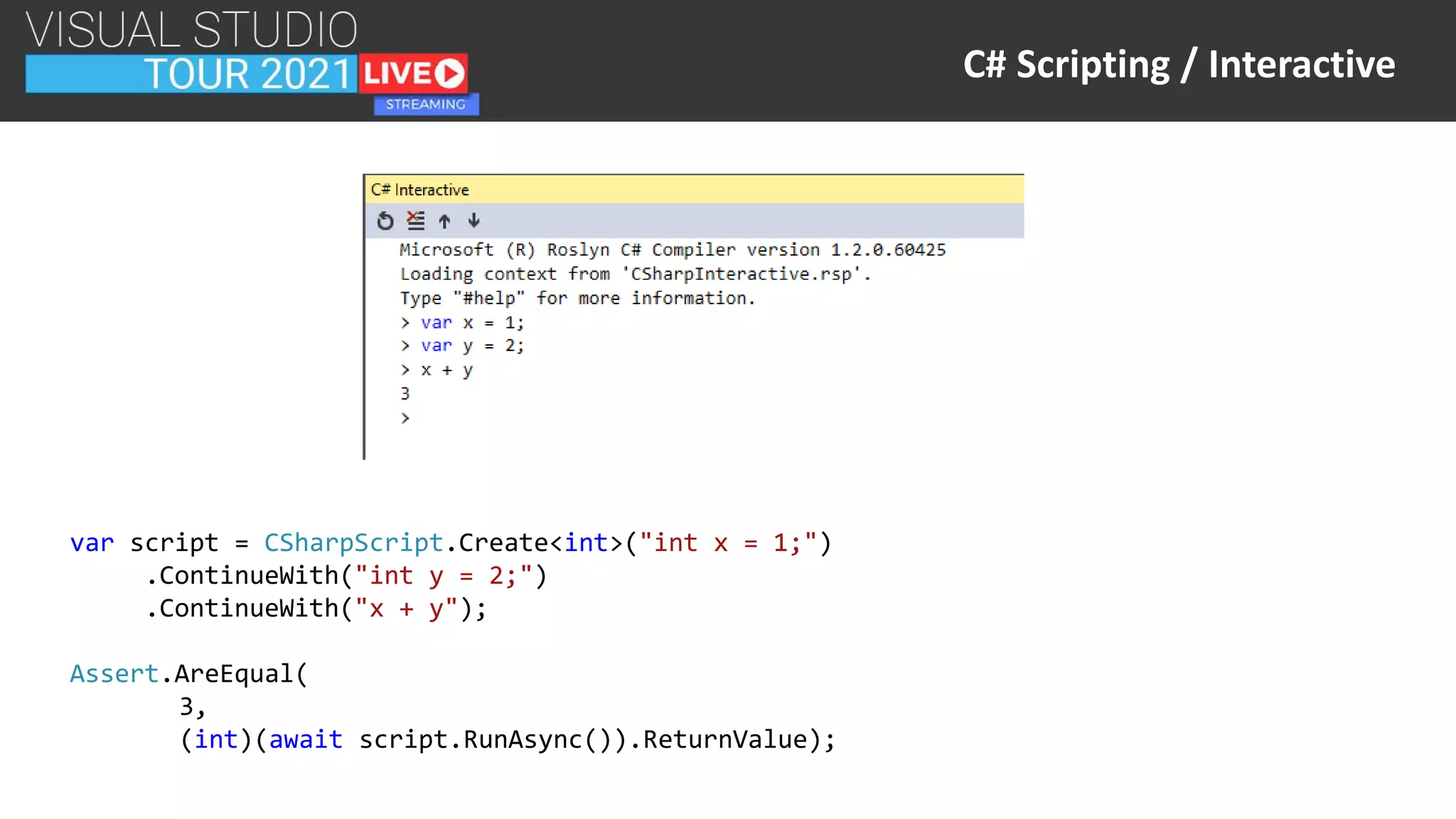1456x819 pixels.
Task: Click the Clear Screen icon in toolbar
Action: tap(416, 220)
